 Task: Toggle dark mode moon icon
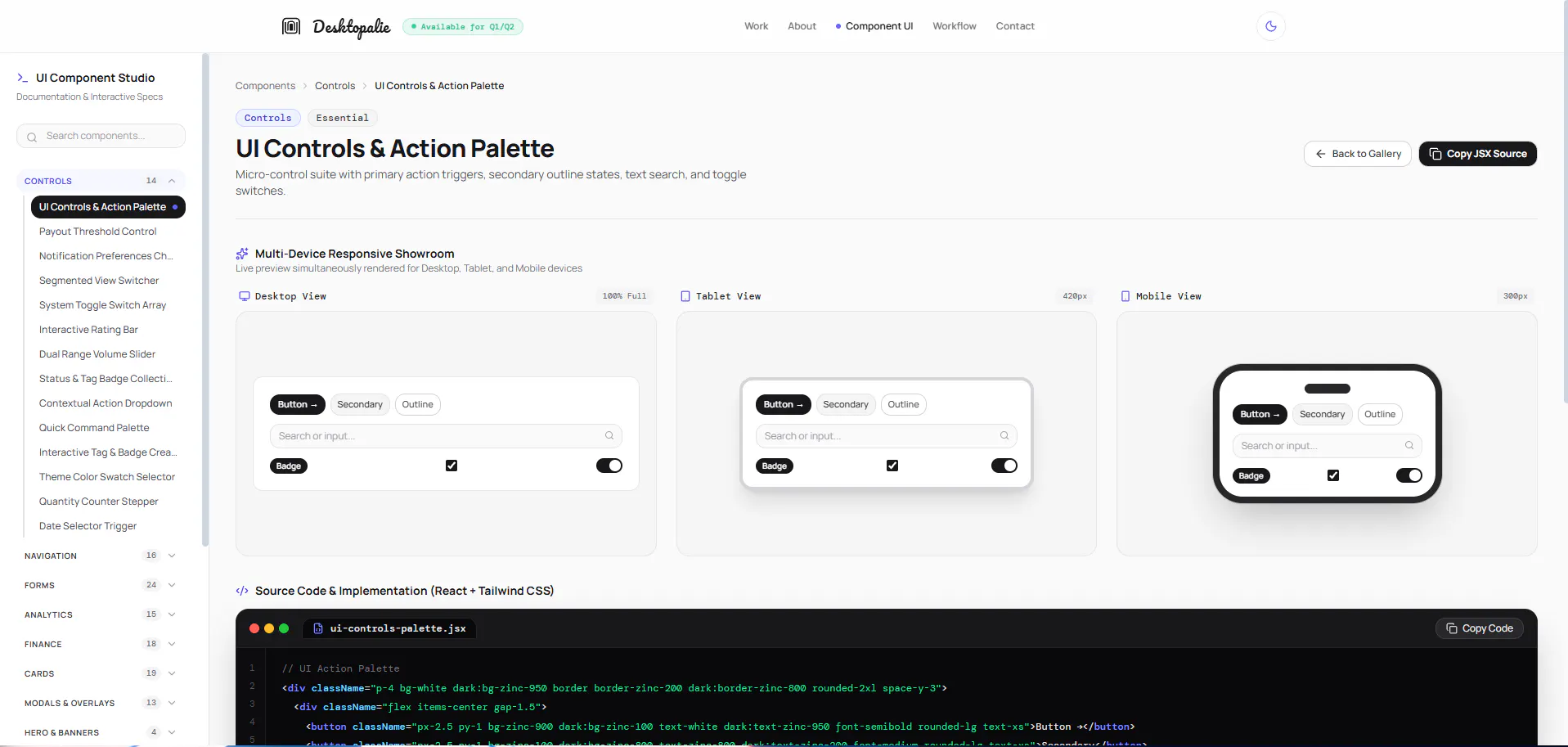coord(1270,26)
